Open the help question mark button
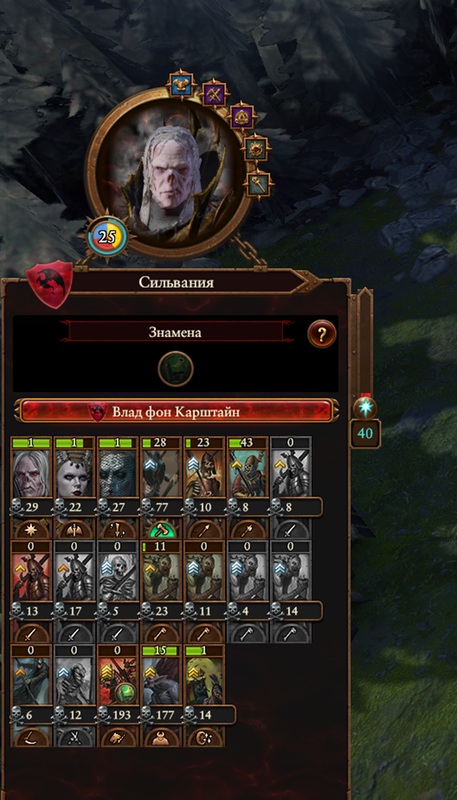Image resolution: width=457 pixels, height=800 pixels. pos(322,334)
